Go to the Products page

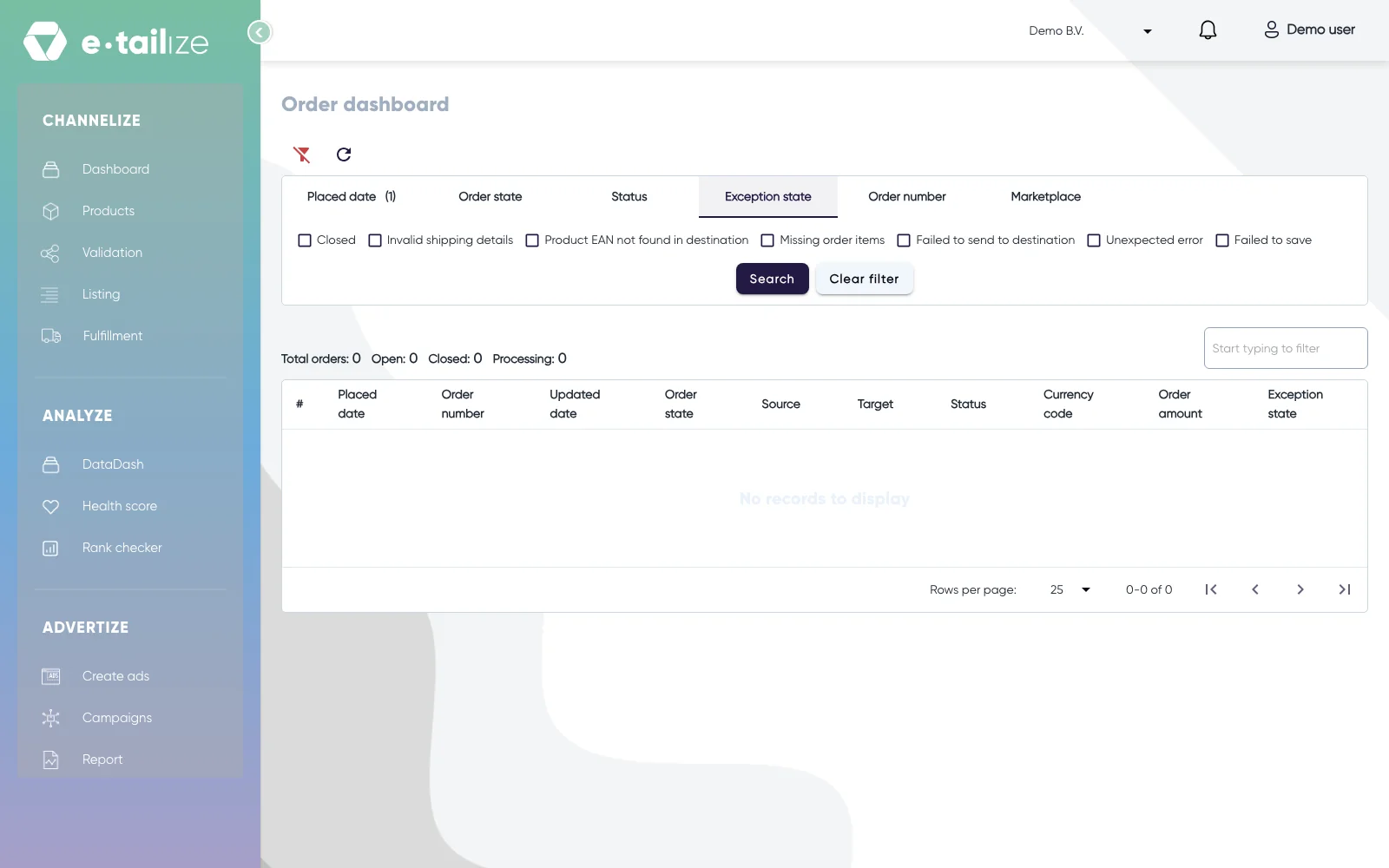tap(109, 211)
